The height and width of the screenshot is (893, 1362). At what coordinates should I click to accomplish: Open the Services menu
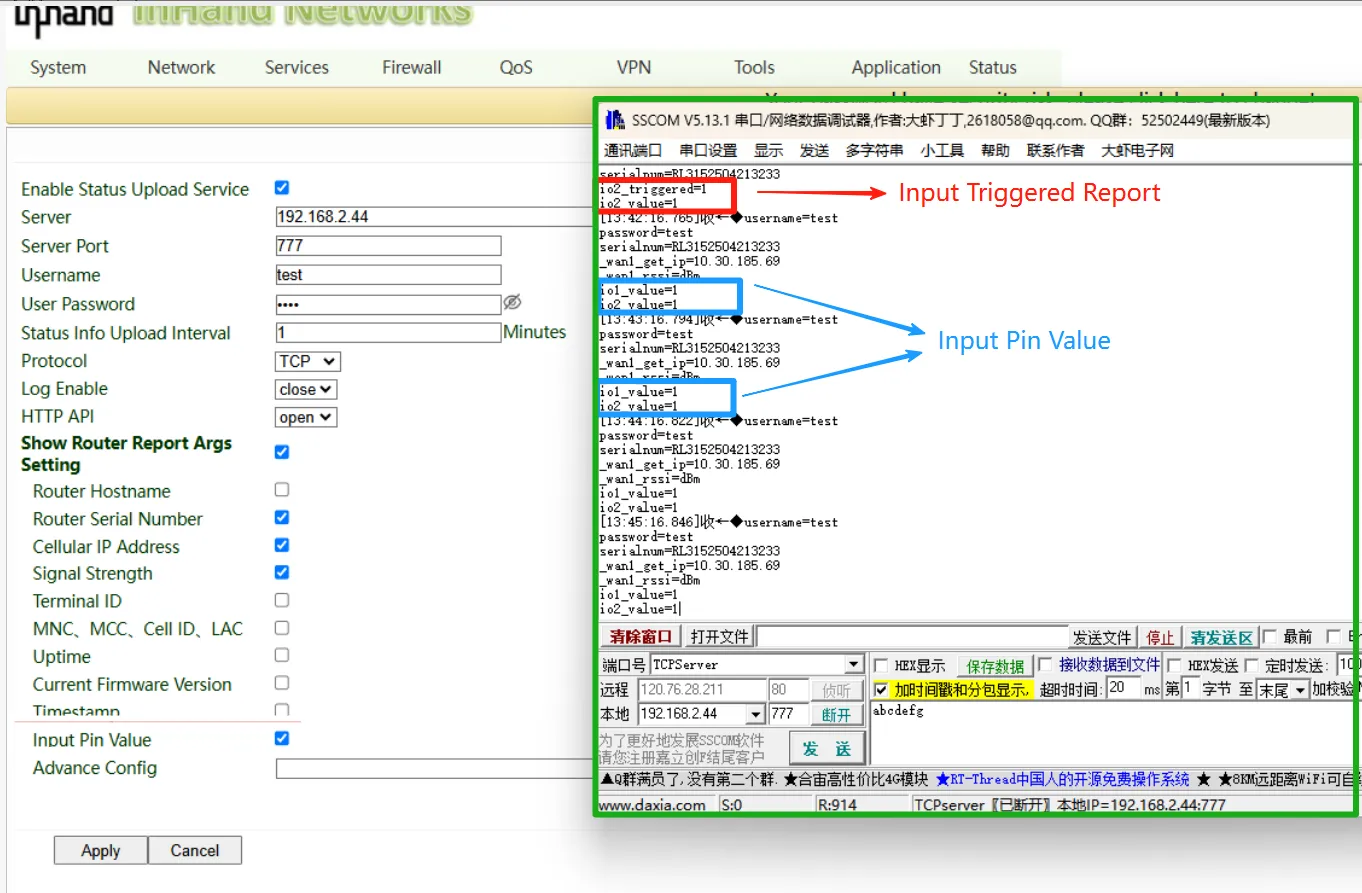click(x=297, y=67)
